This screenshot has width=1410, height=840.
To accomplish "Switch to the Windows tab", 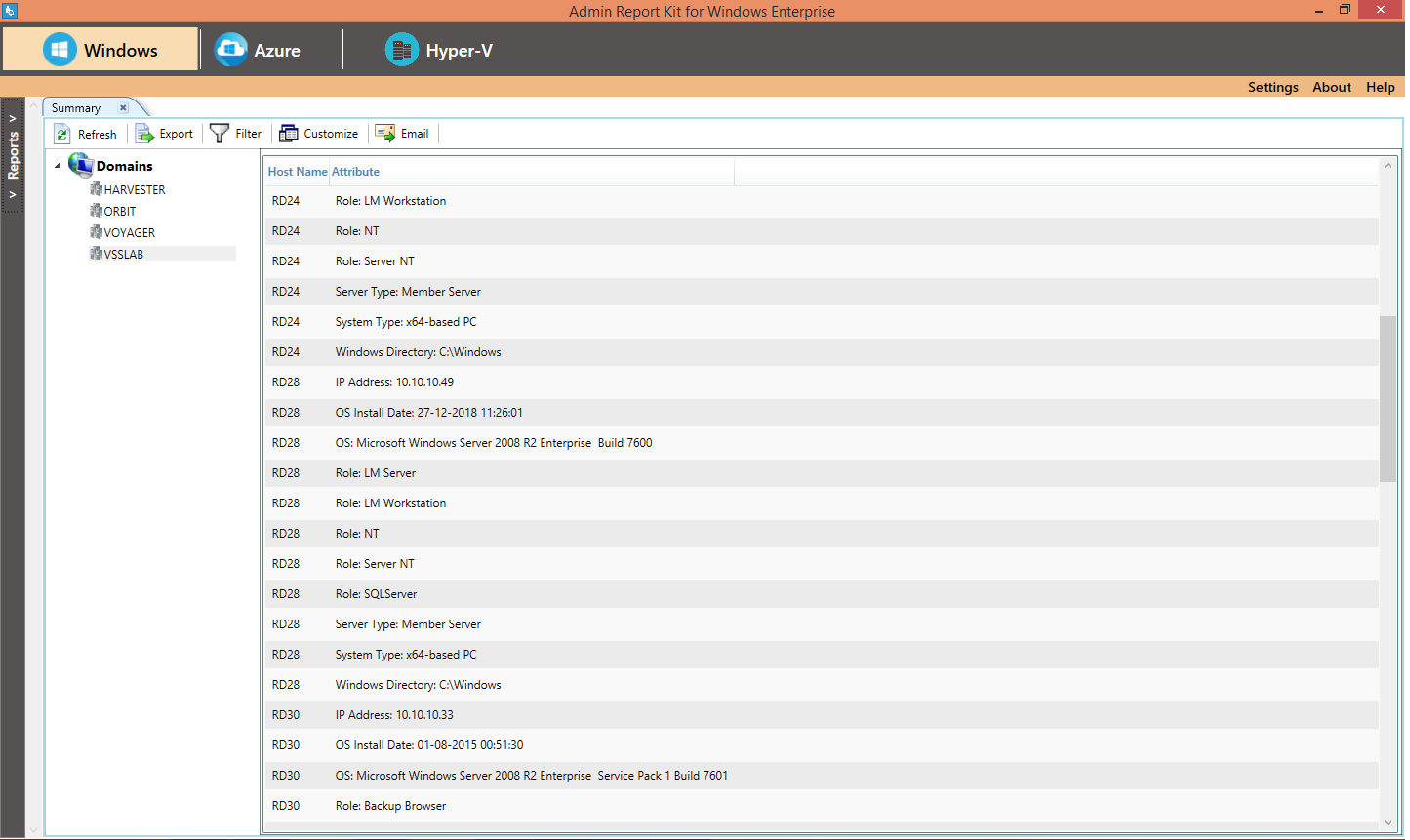I will tap(101, 50).
